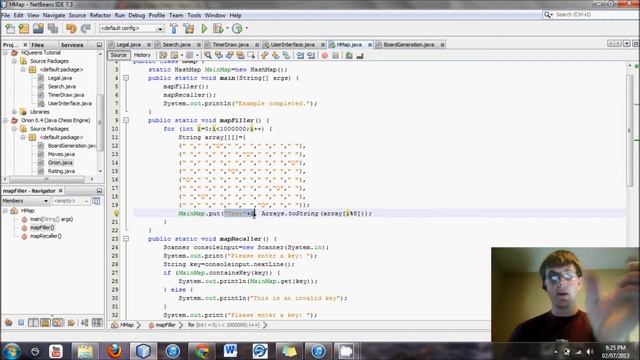
Task: Click the clock in the system tray
Action: (616, 351)
